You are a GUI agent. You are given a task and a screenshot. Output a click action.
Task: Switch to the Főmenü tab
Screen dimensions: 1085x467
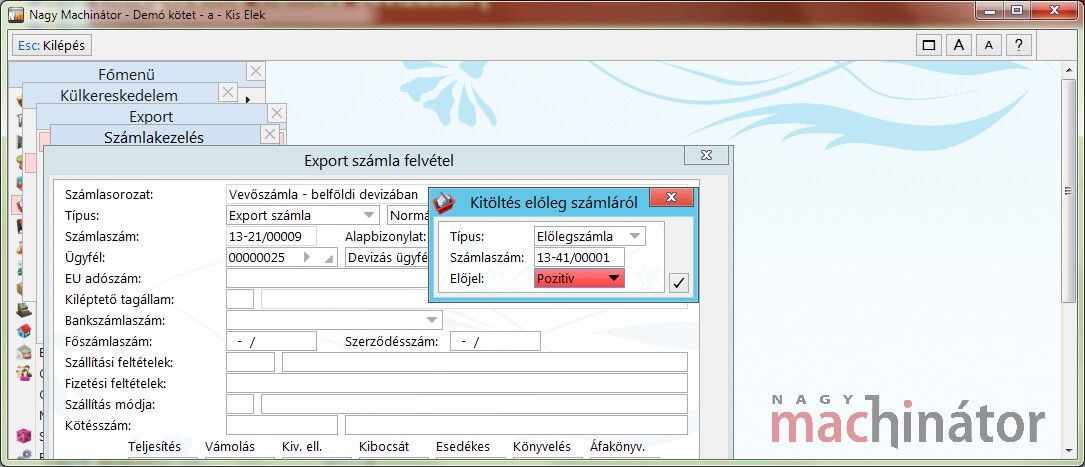(x=127, y=74)
